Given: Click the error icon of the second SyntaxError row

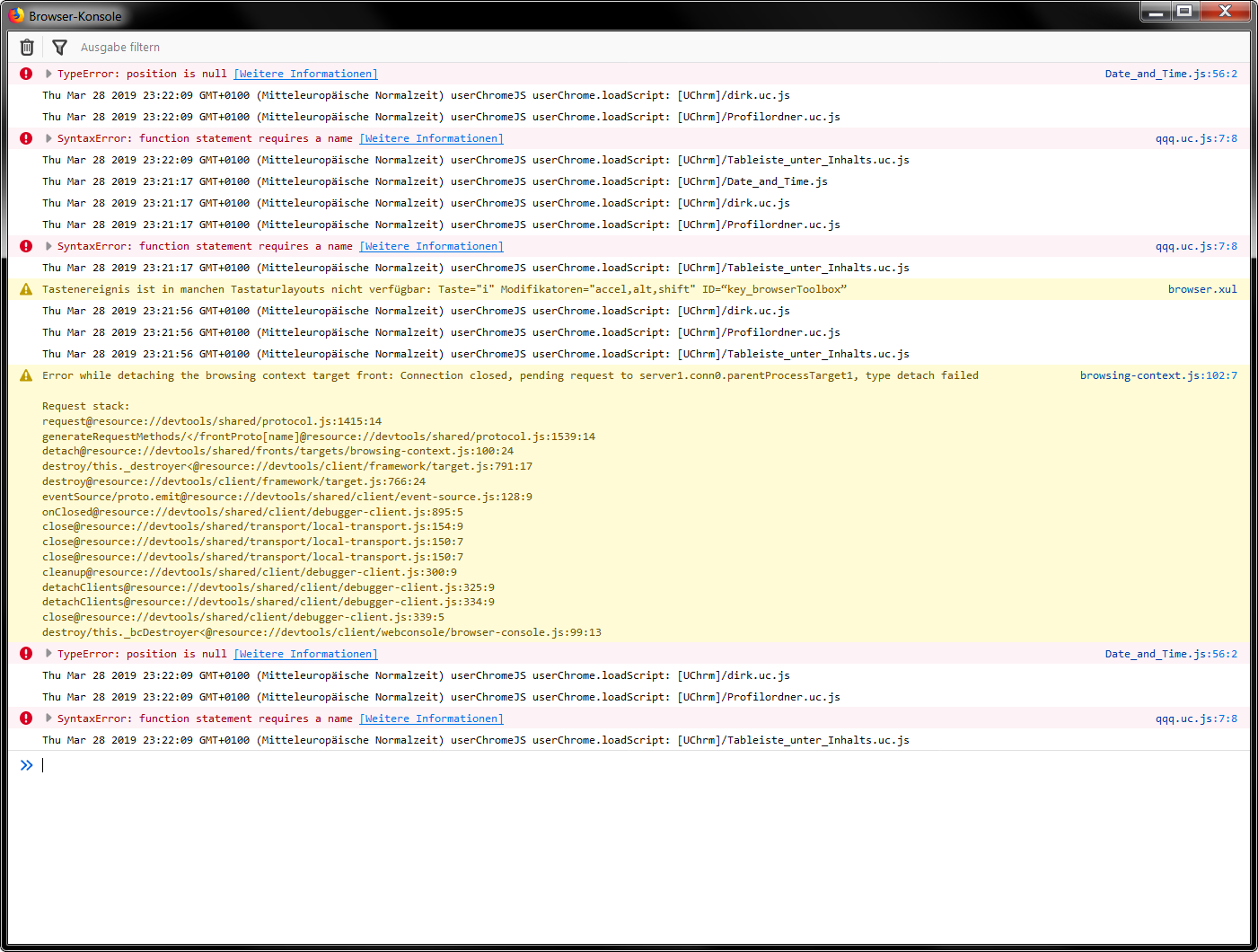Looking at the screenshot, I should coord(26,246).
